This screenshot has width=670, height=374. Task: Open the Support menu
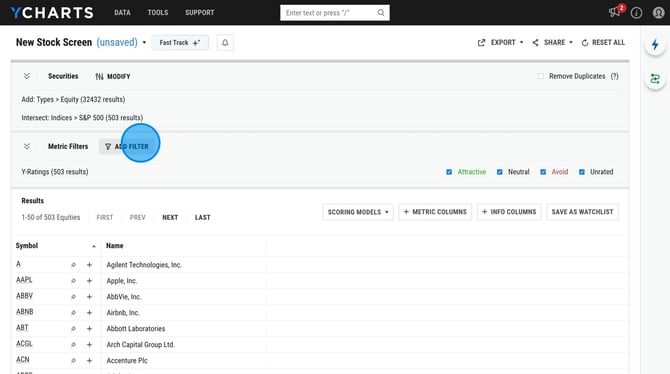pos(200,12)
